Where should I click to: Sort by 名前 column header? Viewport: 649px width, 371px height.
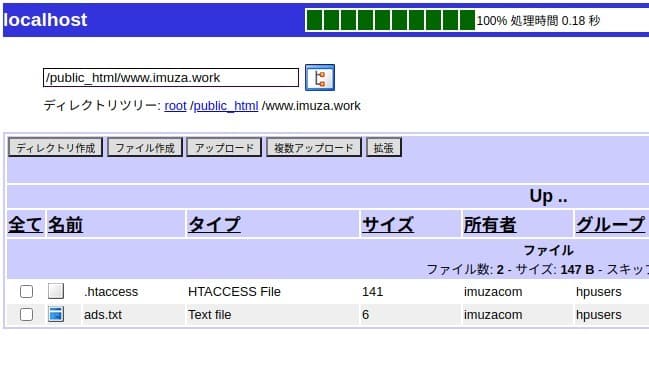pos(65,224)
